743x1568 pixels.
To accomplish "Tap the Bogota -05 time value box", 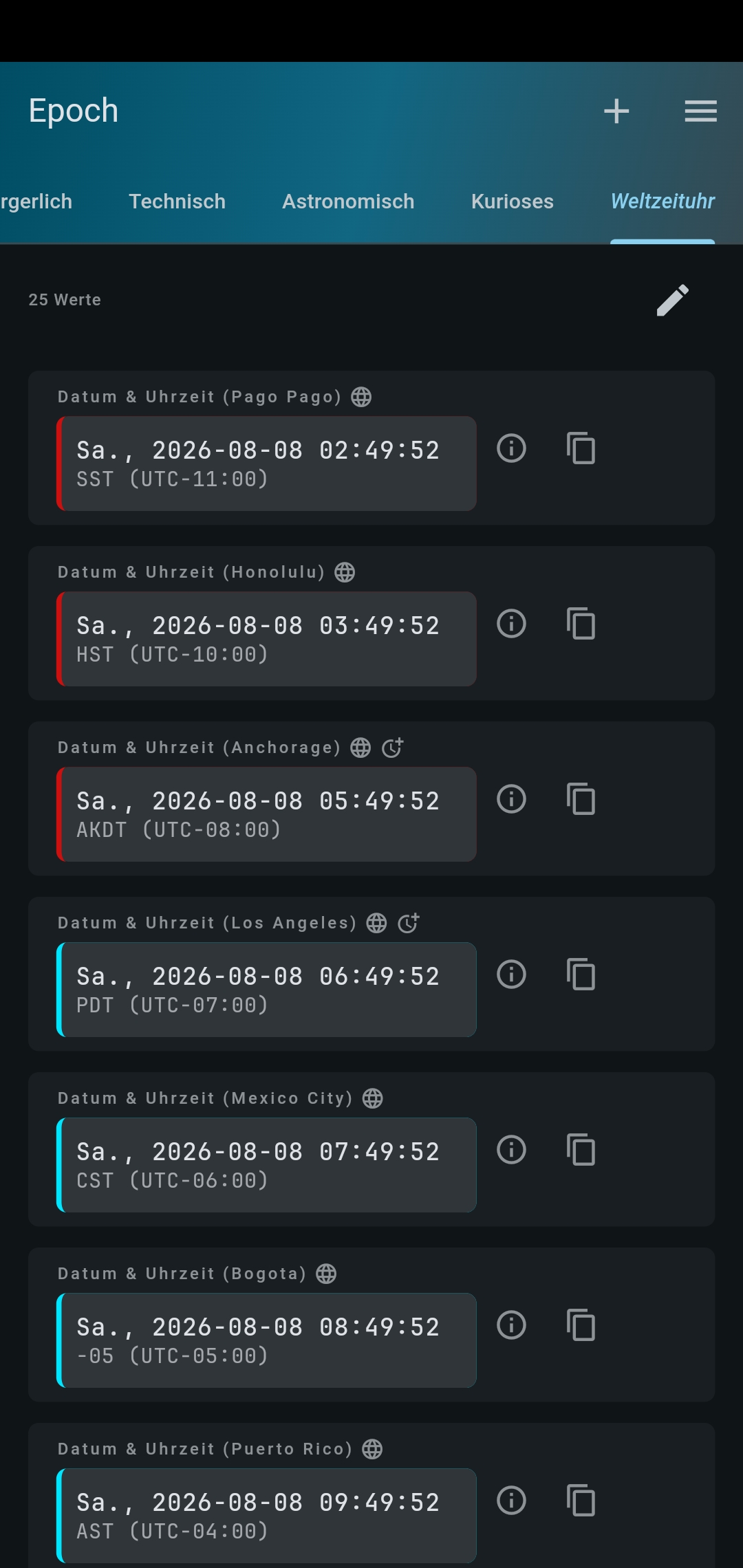I will click(266, 1340).
